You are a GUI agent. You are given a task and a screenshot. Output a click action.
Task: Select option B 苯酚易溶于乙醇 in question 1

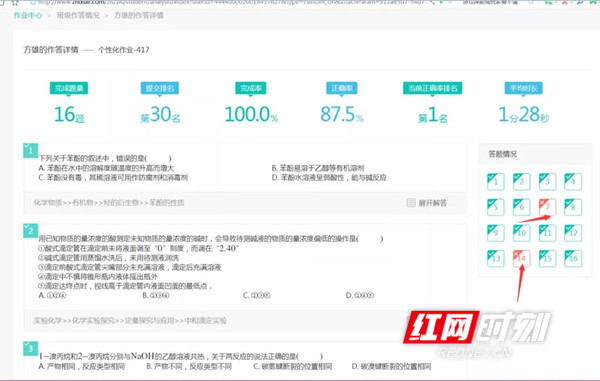(318, 168)
